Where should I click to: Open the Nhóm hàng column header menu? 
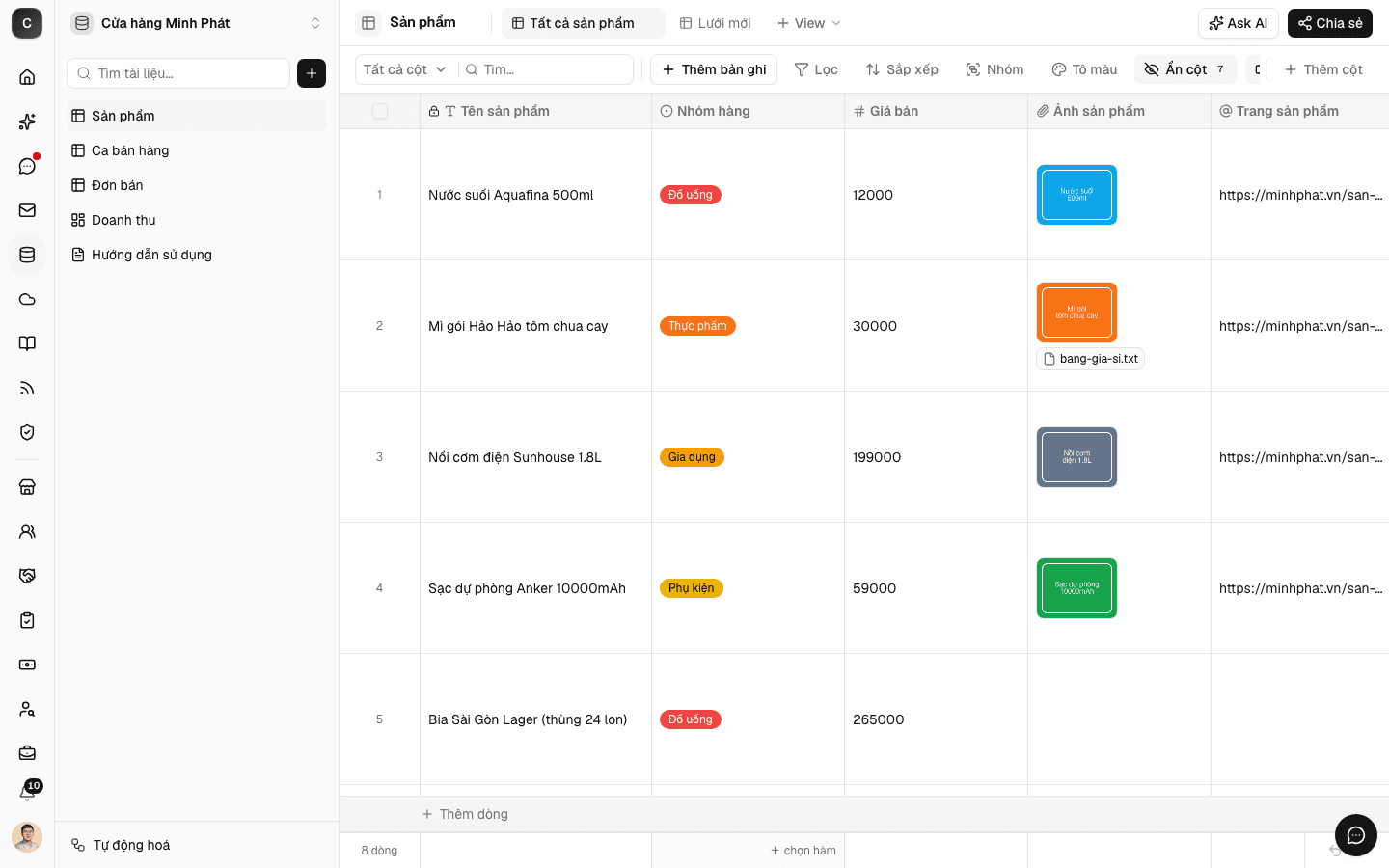[x=748, y=111]
